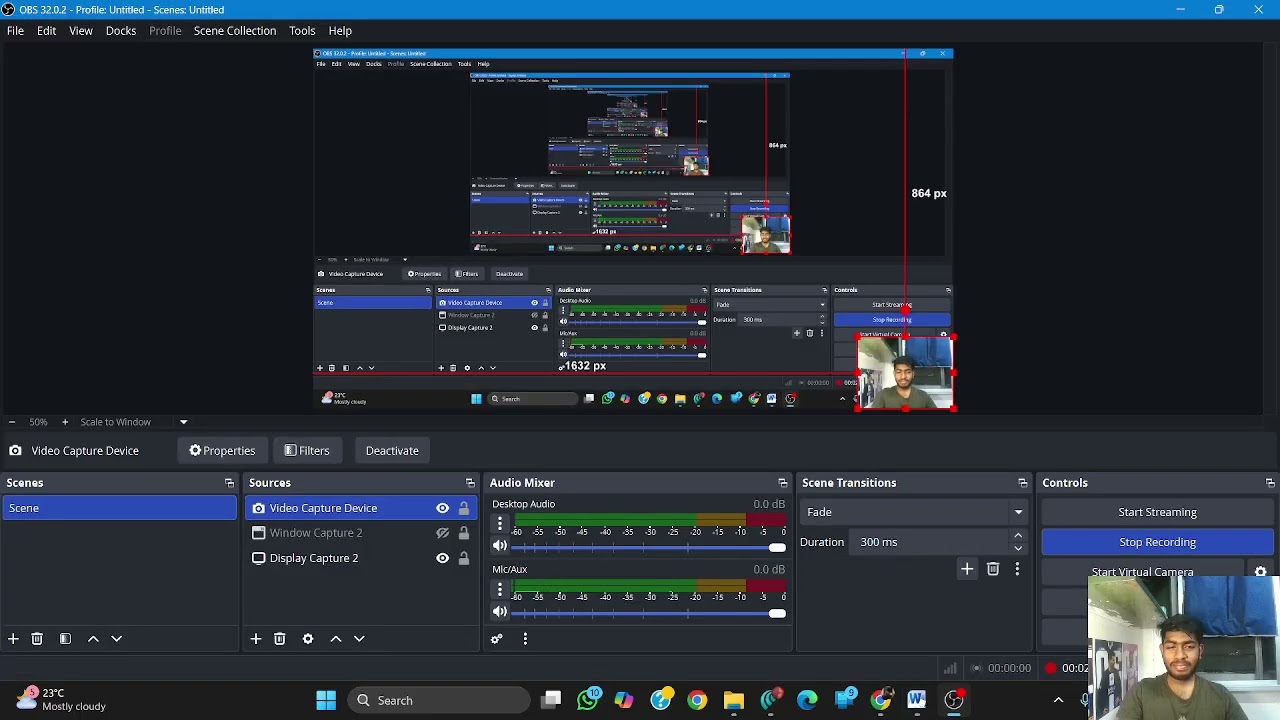Toggle the lock on Video Capture Device
Viewport: 1280px width, 720px height.
464,508
